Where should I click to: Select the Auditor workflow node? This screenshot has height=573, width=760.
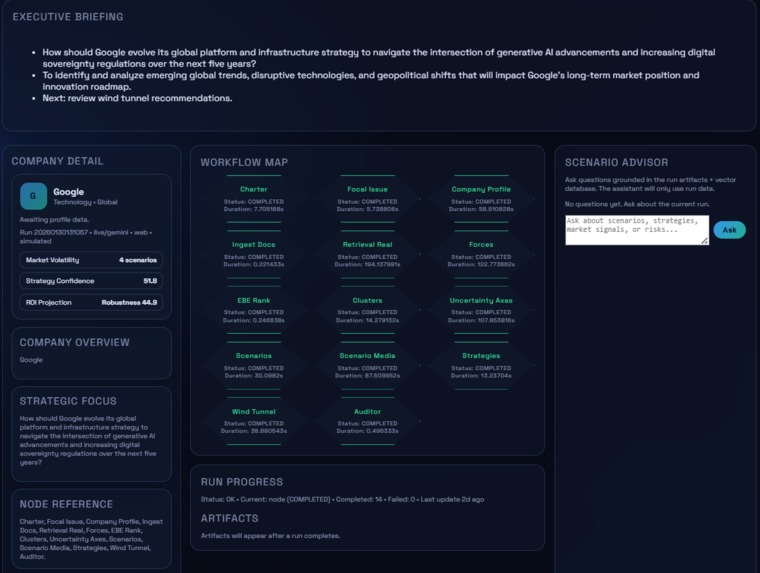pyautogui.click(x=367, y=421)
